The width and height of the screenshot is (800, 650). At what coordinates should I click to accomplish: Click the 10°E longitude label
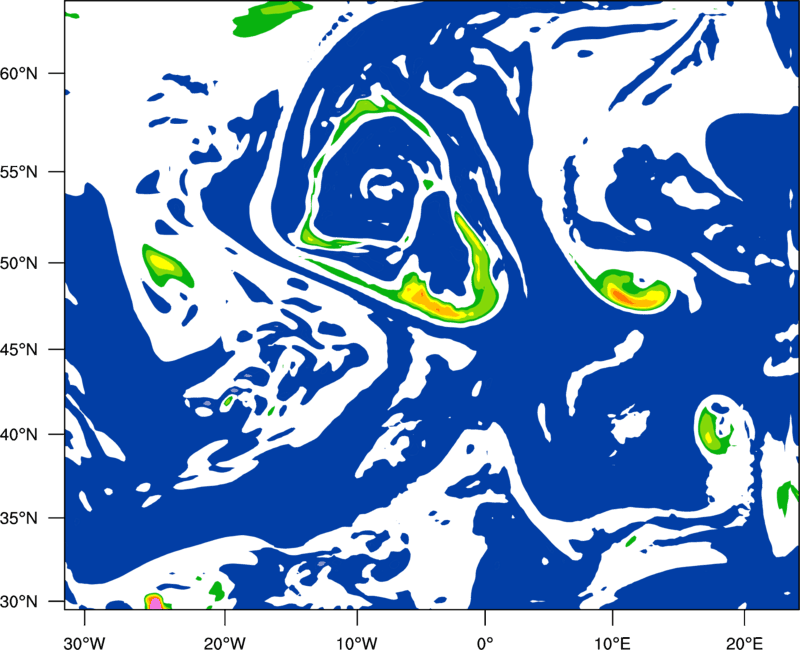pyautogui.click(x=613, y=643)
